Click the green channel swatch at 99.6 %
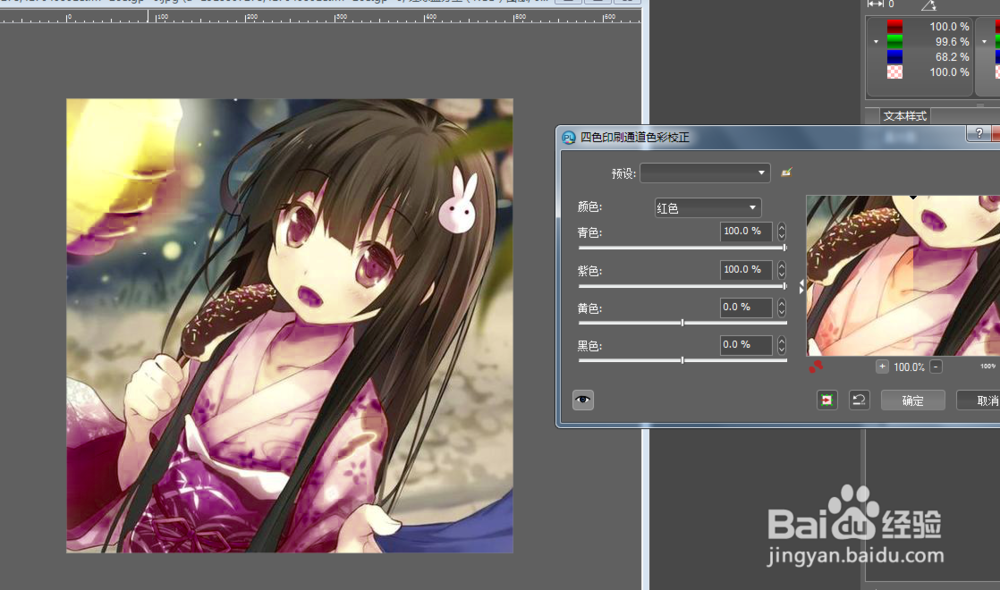The height and width of the screenshot is (590, 1000). [x=895, y=41]
